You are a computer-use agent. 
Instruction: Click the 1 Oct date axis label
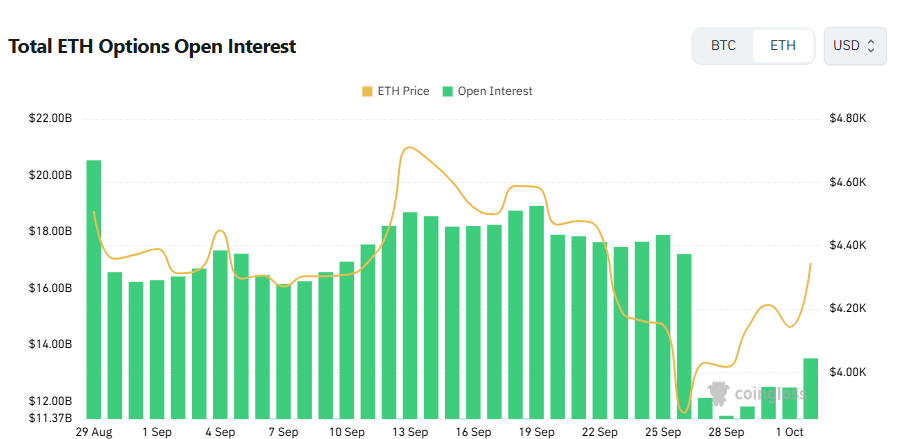[790, 432]
